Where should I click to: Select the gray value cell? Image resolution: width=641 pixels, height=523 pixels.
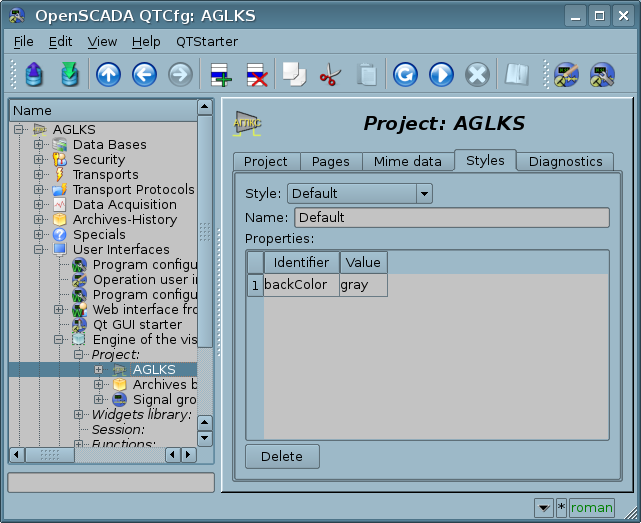coord(363,285)
